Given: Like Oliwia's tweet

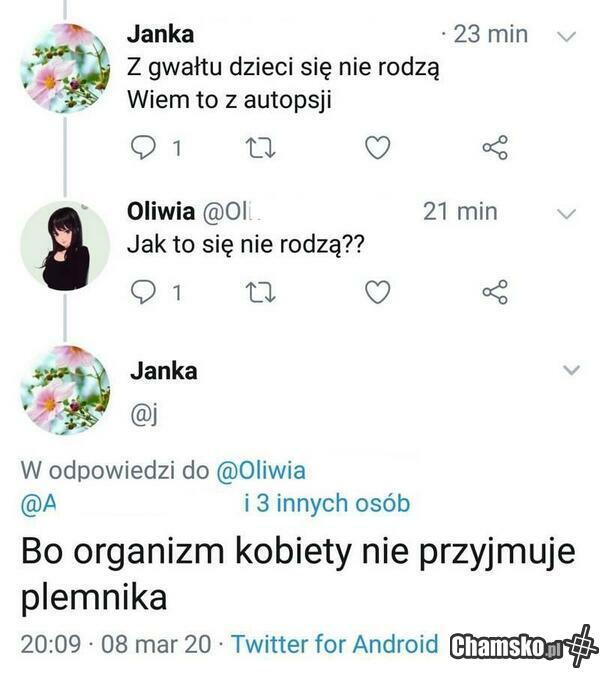Looking at the screenshot, I should pyautogui.click(x=376, y=292).
